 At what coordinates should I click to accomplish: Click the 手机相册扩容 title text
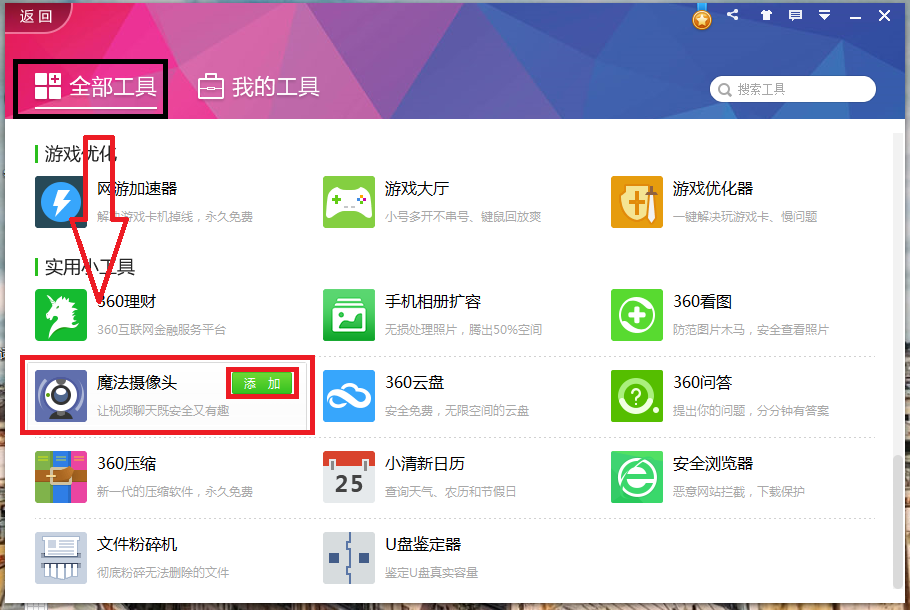tap(433, 302)
